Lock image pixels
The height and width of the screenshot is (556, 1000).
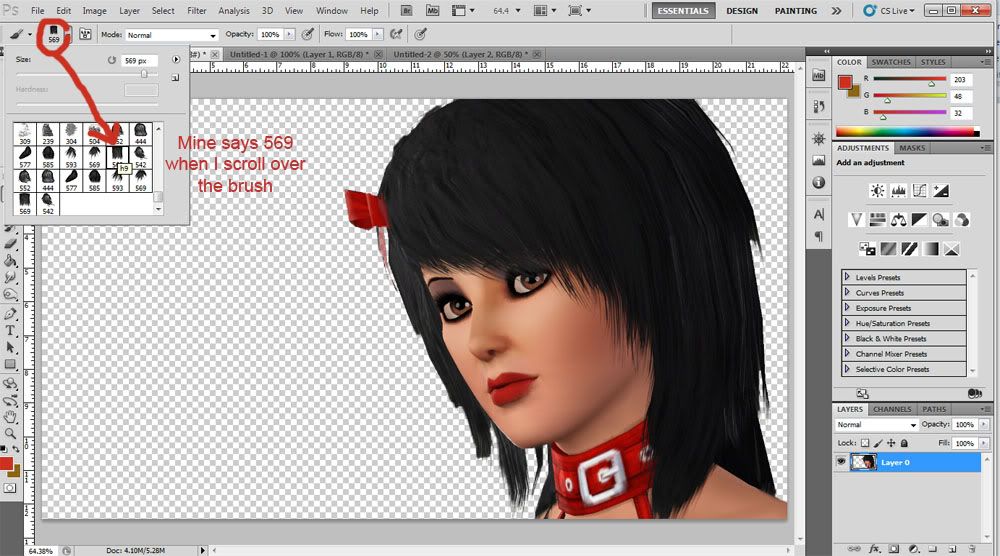[x=878, y=443]
